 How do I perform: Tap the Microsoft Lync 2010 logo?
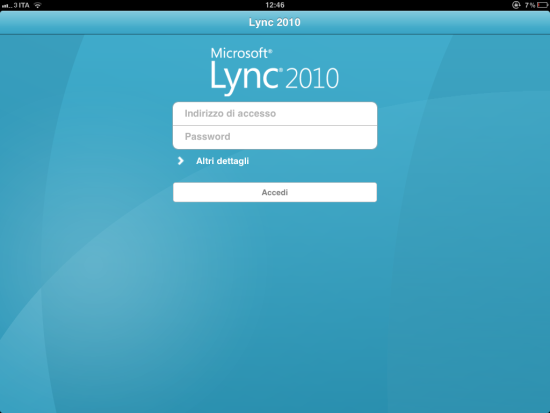tap(275, 71)
